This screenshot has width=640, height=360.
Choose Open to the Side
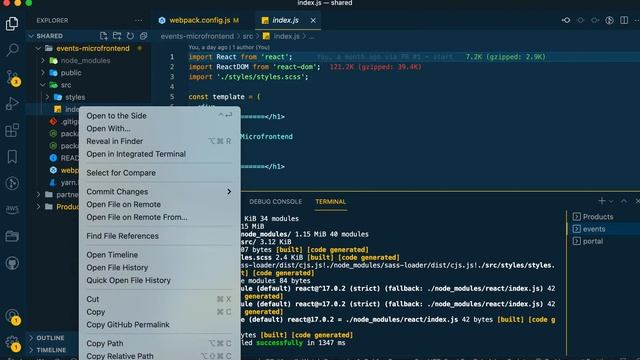tap(159, 116)
